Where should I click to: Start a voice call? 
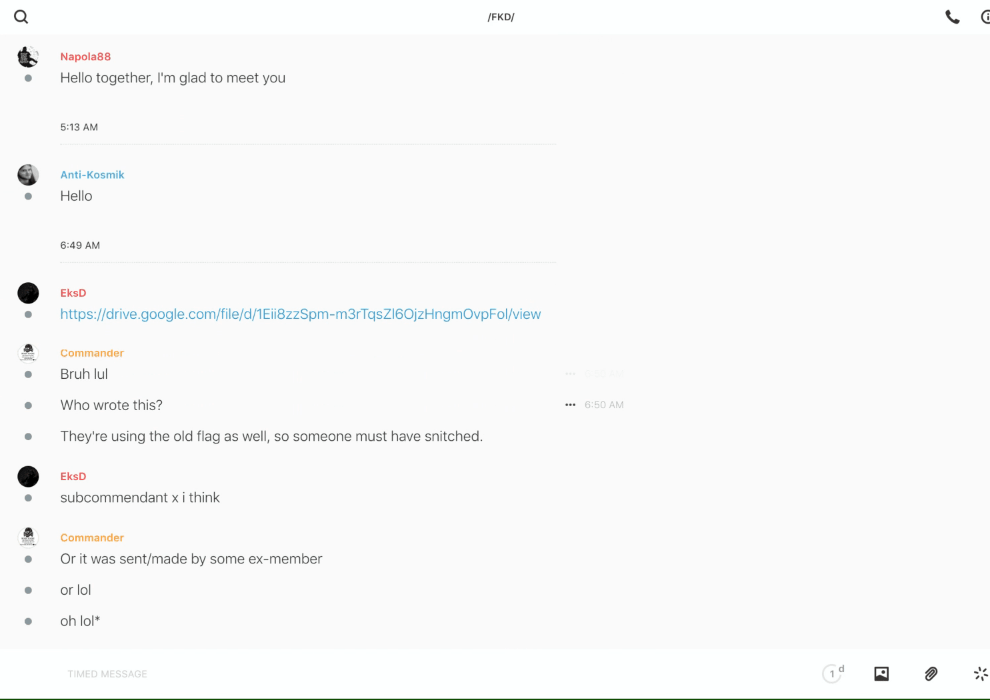(952, 17)
